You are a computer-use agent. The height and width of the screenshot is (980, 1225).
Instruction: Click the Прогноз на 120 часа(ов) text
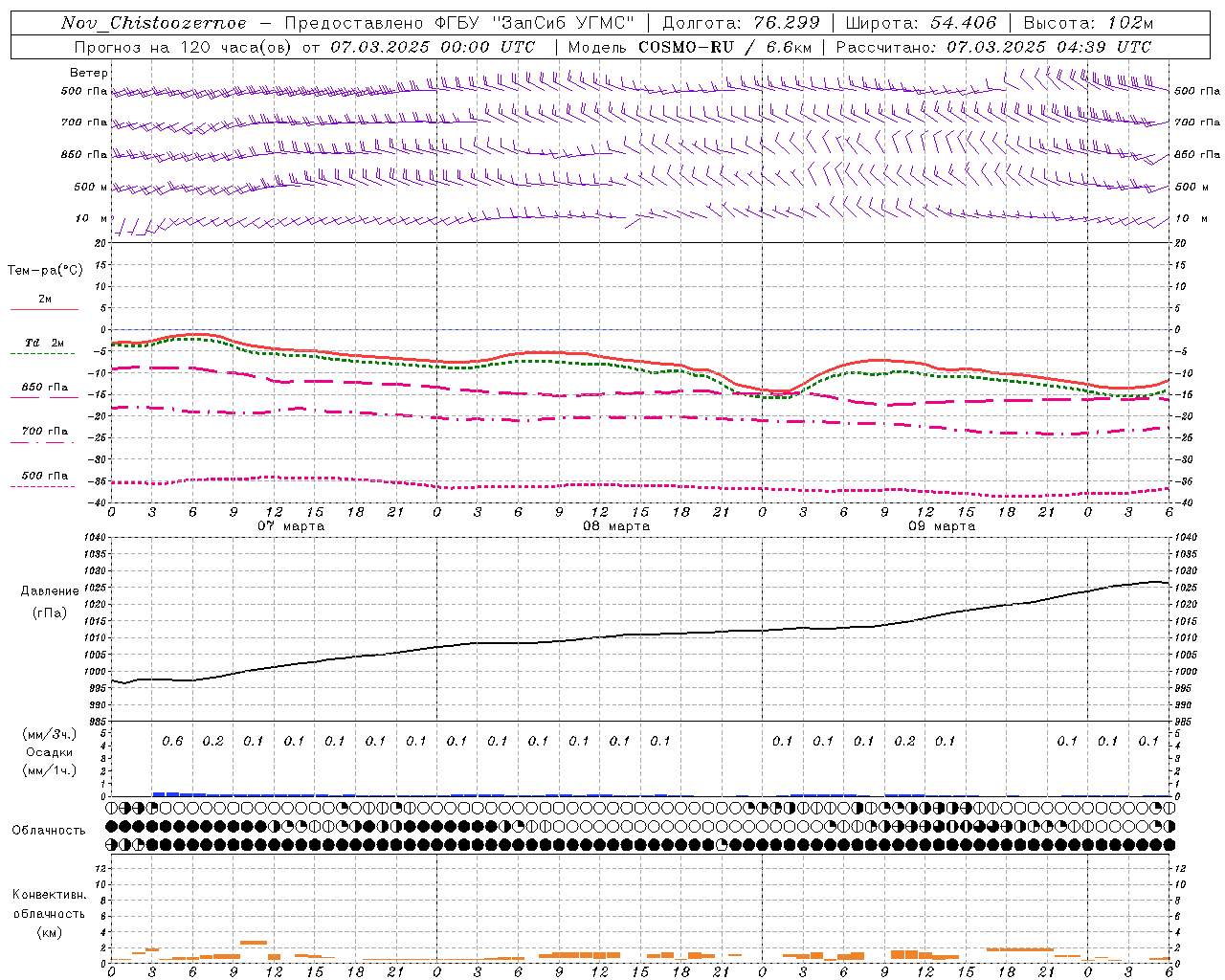[184, 47]
